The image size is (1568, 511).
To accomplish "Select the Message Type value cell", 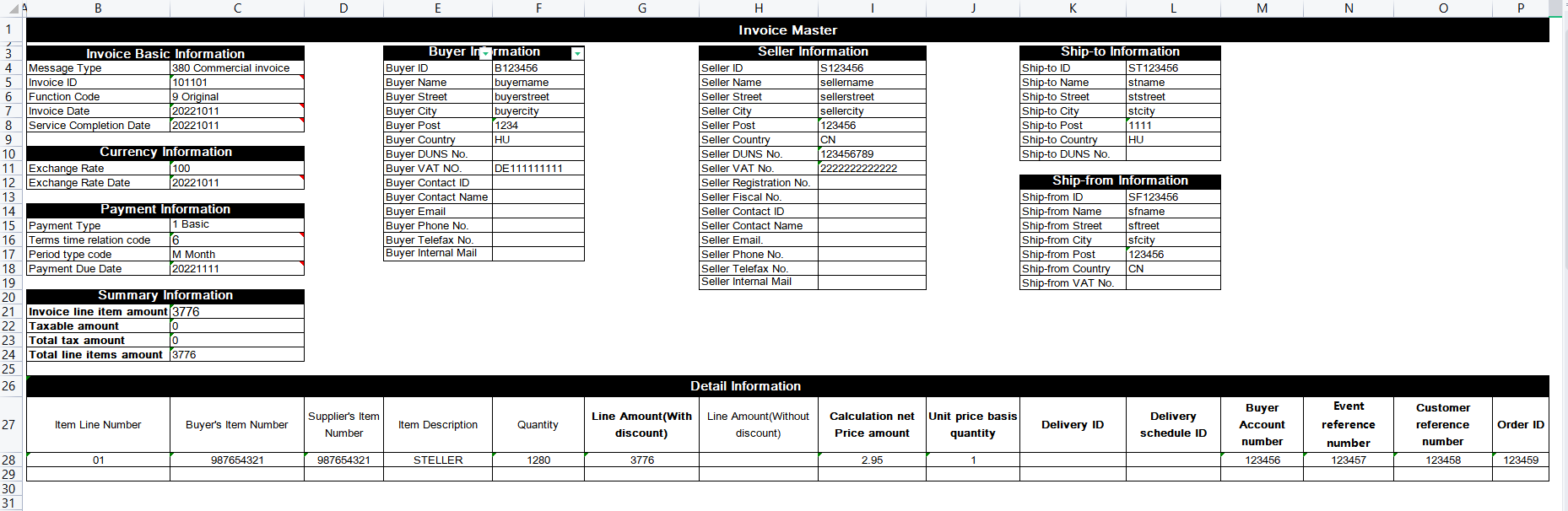I will (237, 68).
